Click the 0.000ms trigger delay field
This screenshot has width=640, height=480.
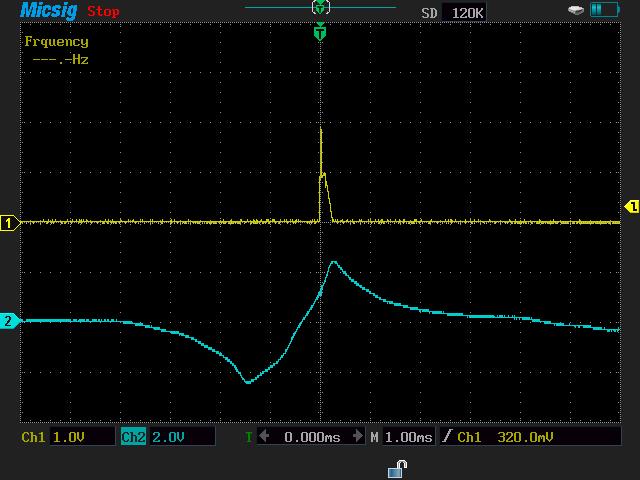312,437
